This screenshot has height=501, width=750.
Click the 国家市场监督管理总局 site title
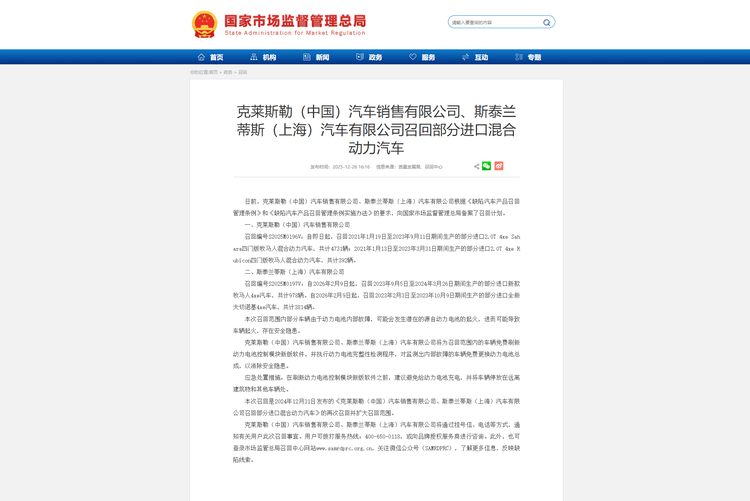[x=294, y=20]
